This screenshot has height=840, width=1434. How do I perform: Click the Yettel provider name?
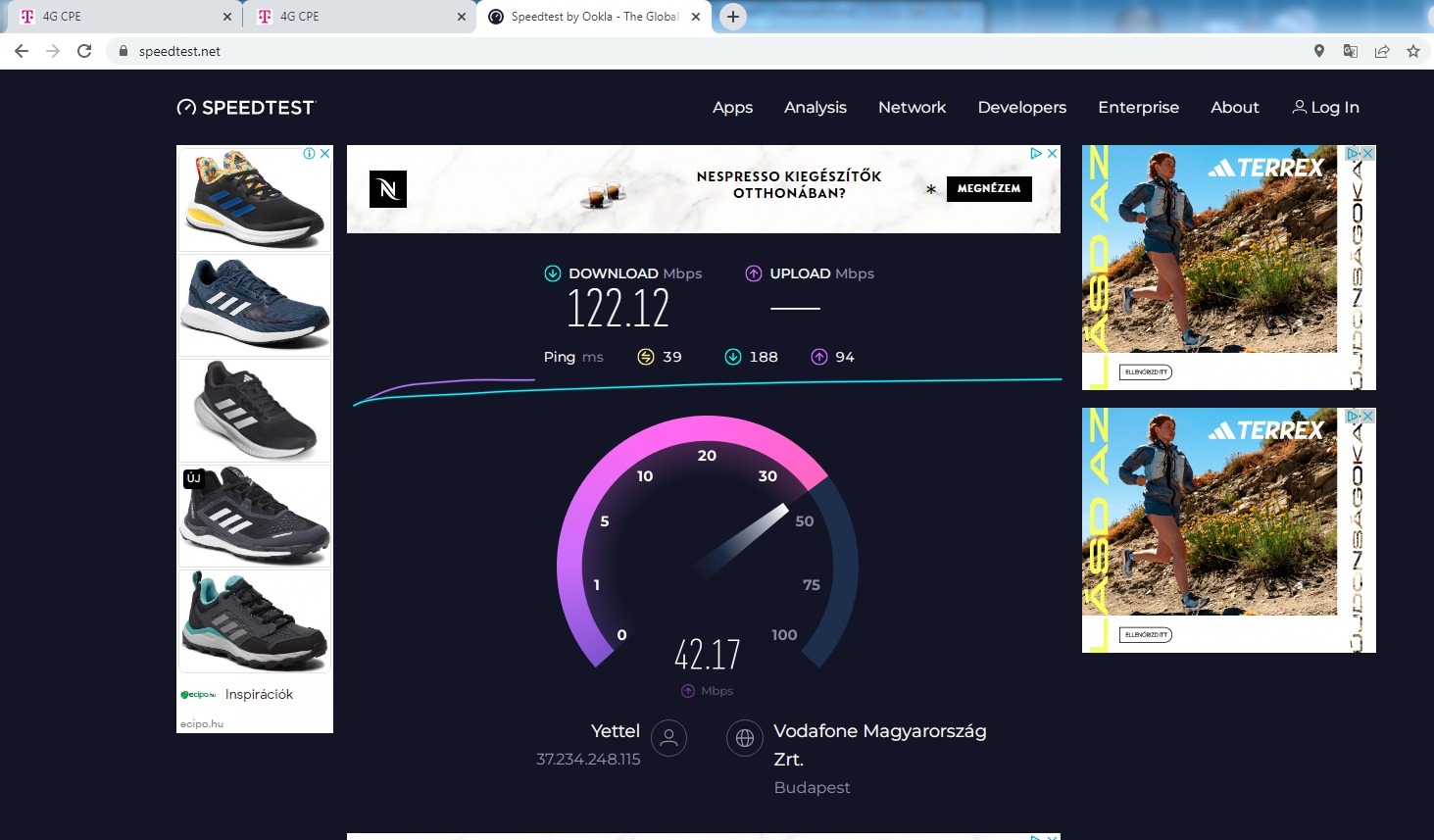616,731
